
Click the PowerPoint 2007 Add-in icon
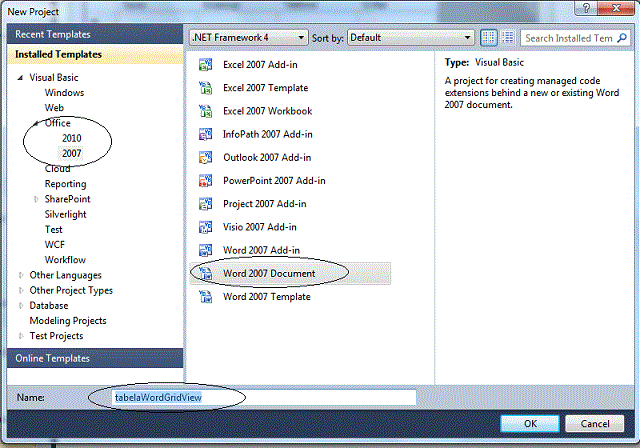[205, 180]
